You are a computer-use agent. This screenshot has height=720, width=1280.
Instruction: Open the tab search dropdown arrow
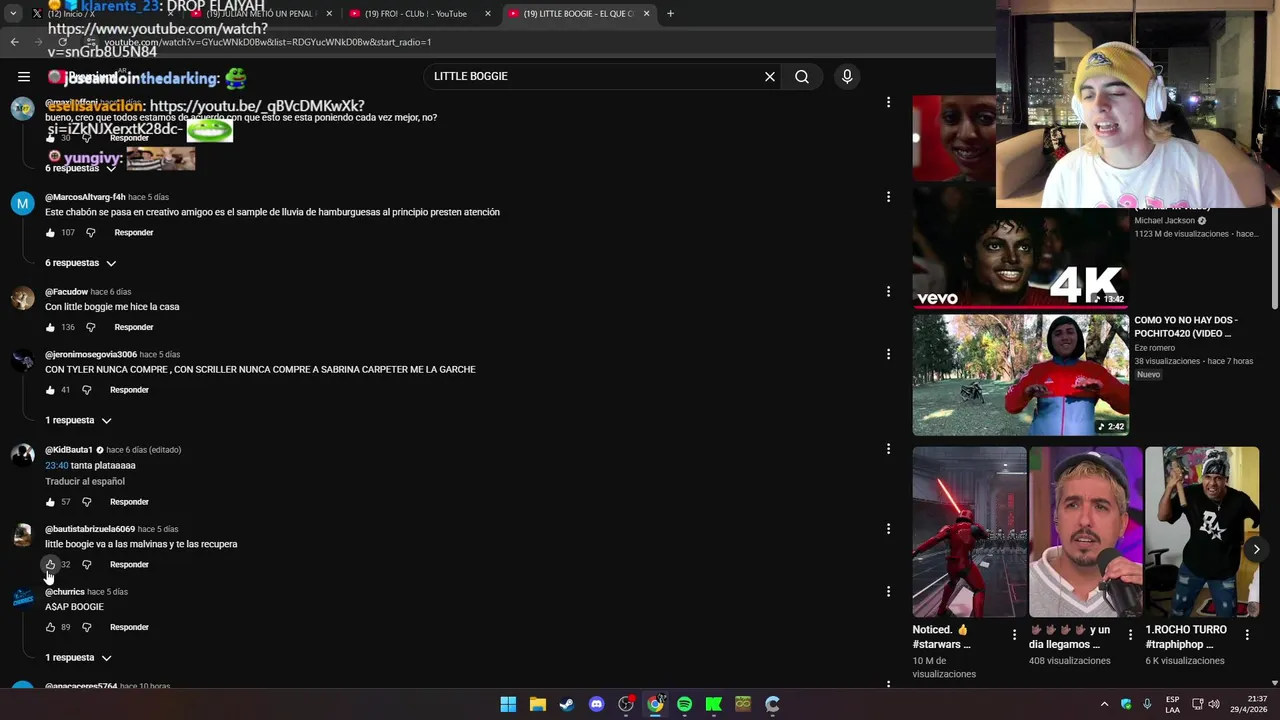(x=13, y=14)
